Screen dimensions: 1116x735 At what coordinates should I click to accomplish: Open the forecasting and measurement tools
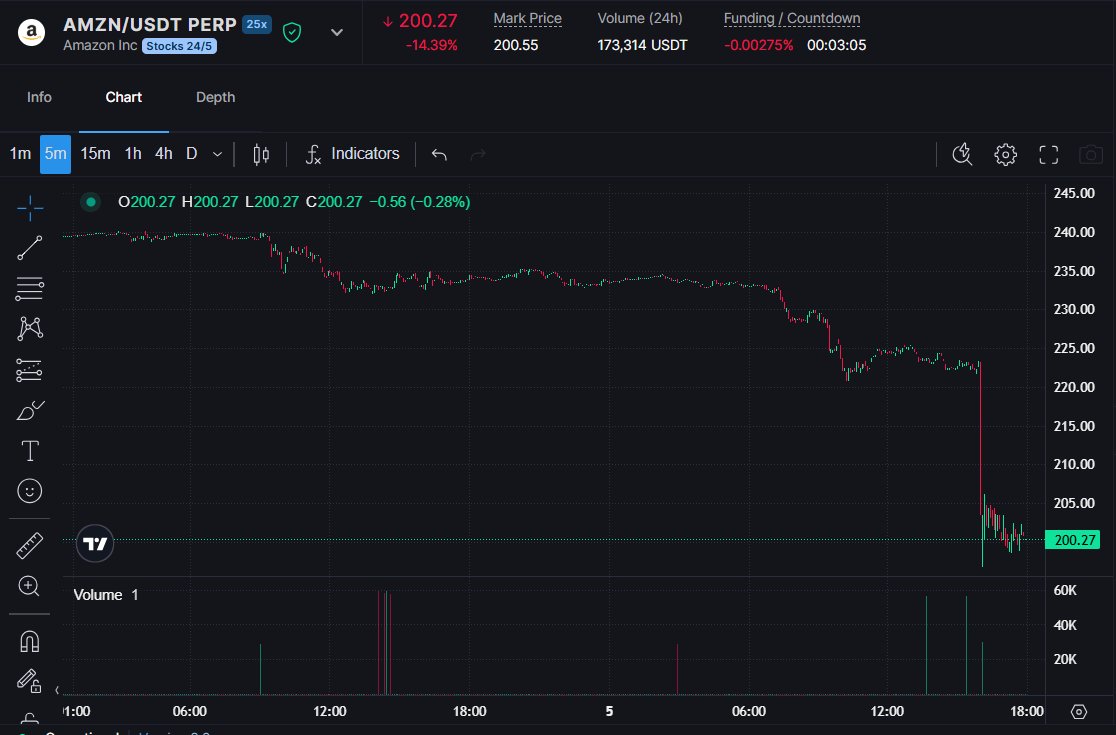(30, 369)
